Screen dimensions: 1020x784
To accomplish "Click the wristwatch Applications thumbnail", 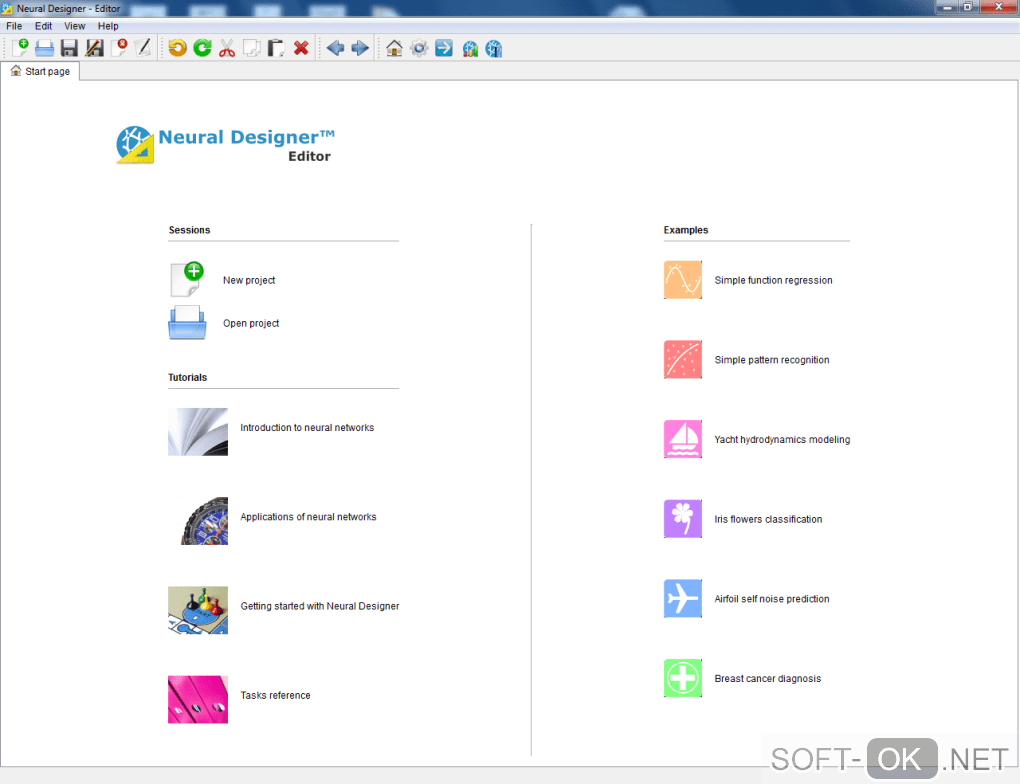I will coord(198,520).
